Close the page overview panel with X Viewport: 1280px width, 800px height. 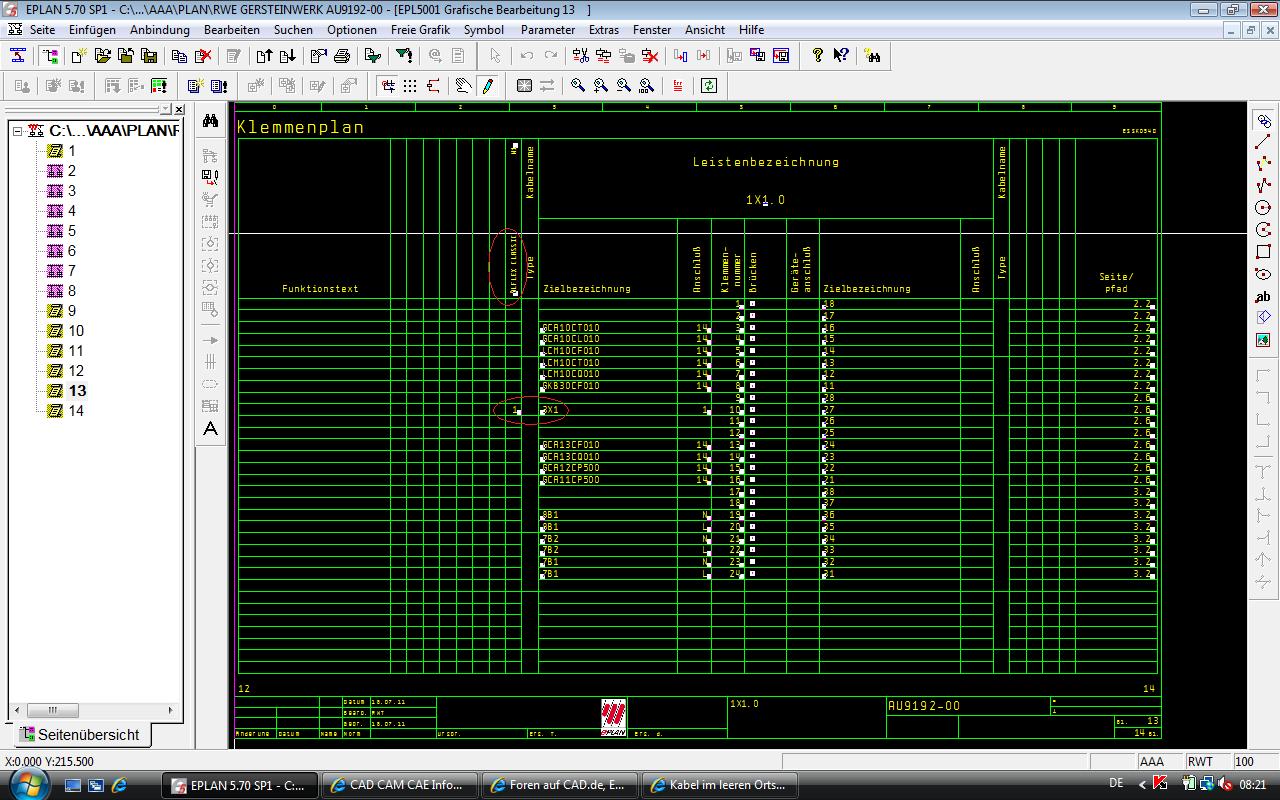pos(179,109)
